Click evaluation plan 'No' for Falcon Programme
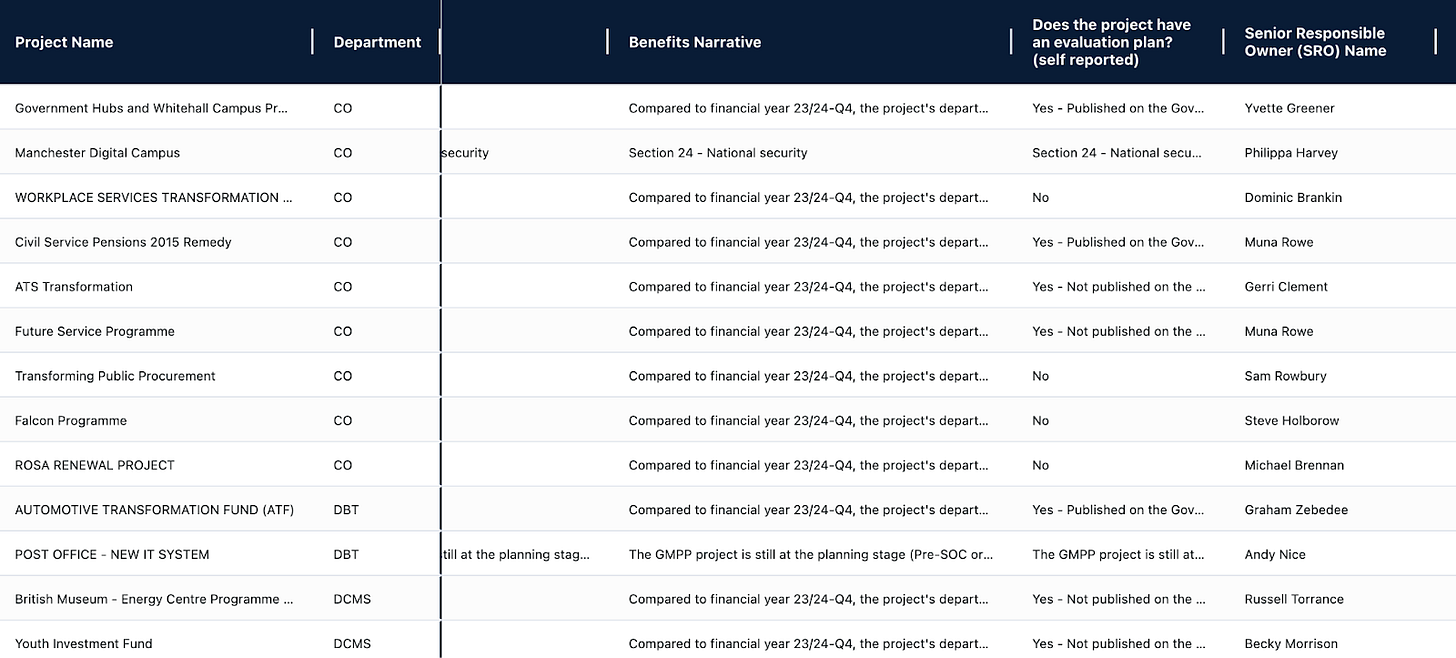 1041,420
